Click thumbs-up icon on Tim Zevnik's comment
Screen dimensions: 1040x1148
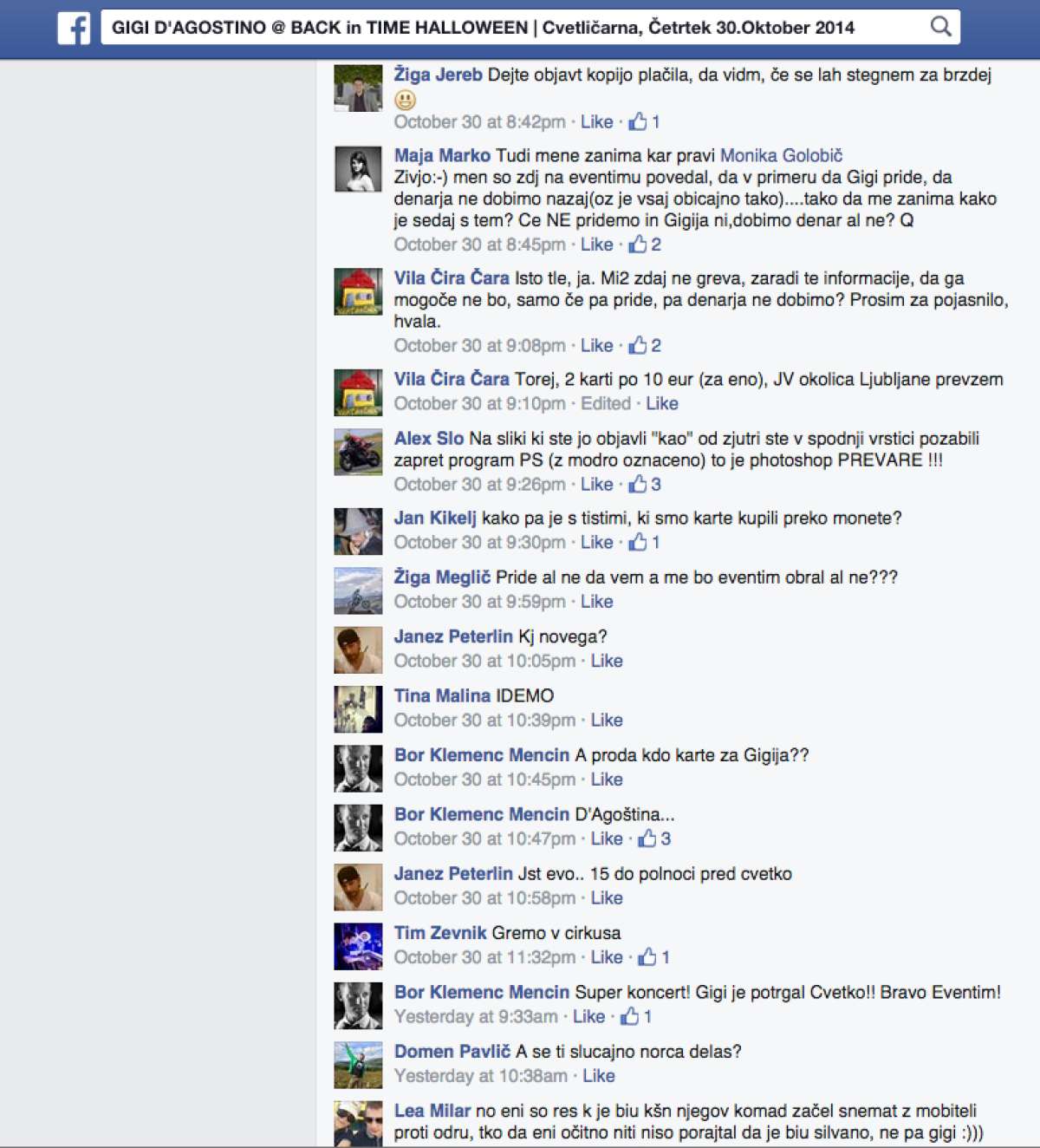(x=647, y=957)
